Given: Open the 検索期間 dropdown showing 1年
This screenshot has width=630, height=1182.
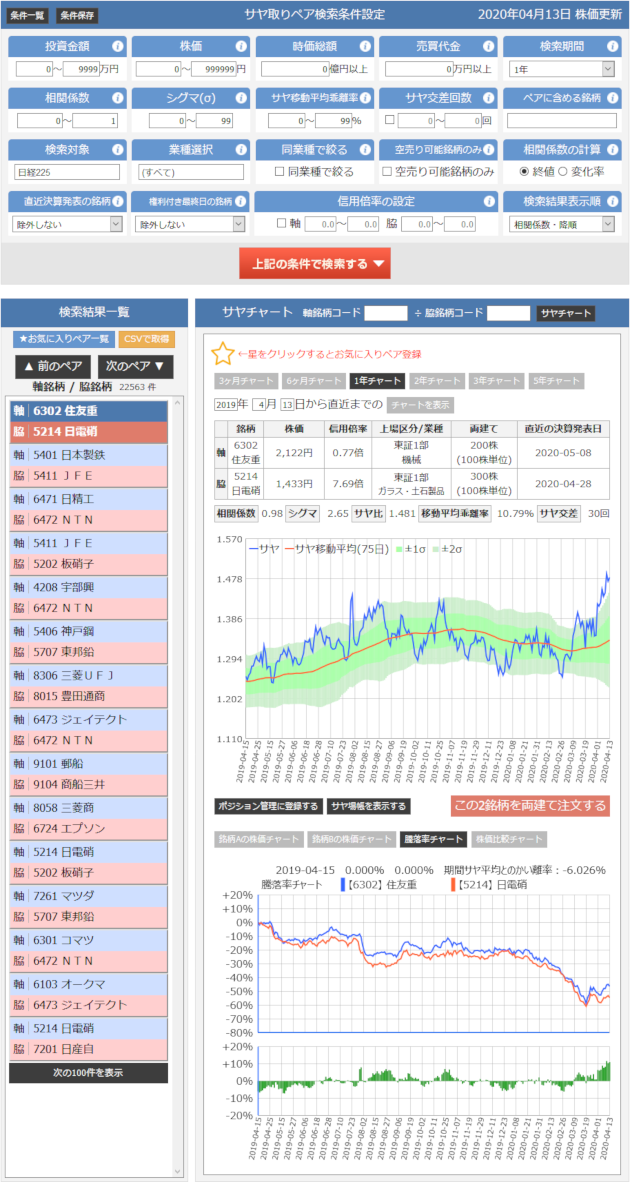Looking at the screenshot, I should [x=562, y=69].
